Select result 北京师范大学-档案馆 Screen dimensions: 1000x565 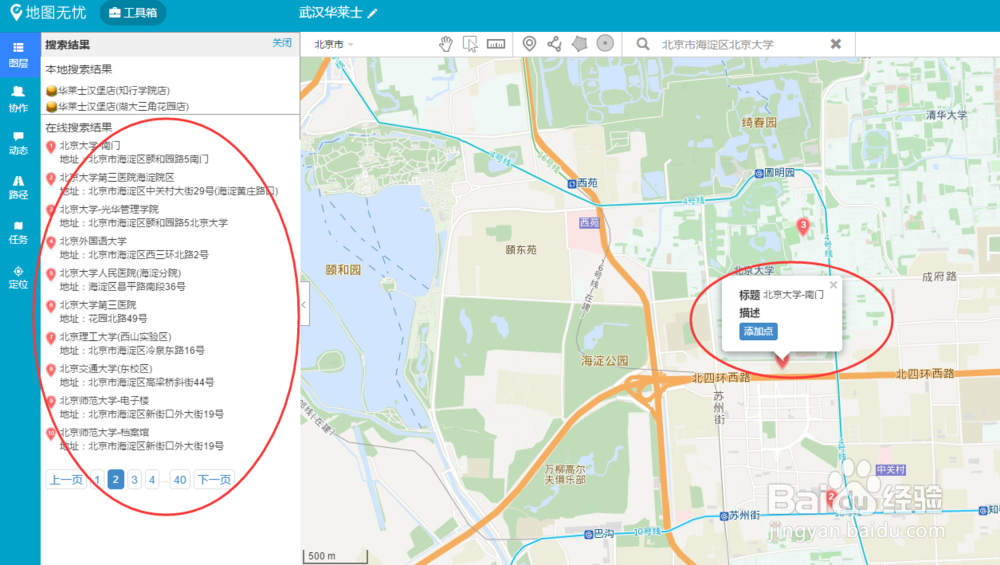coord(104,432)
